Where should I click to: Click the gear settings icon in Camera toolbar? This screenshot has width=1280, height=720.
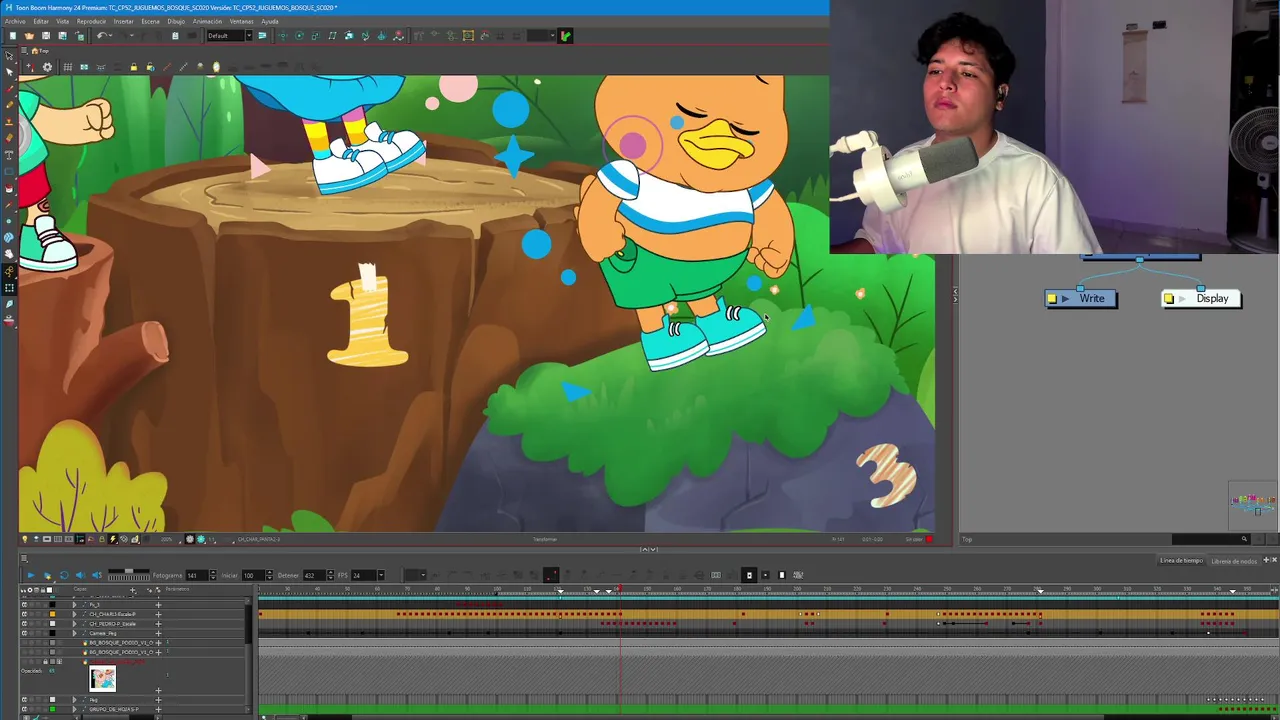tap(47, 67)
